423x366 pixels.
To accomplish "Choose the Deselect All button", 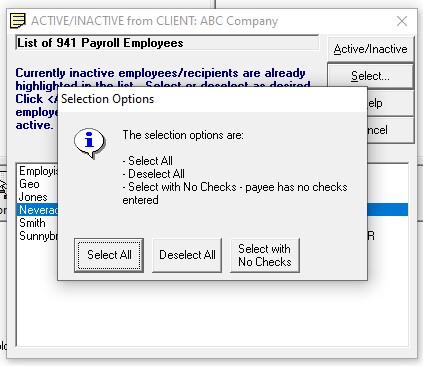I will coord(187,255).
